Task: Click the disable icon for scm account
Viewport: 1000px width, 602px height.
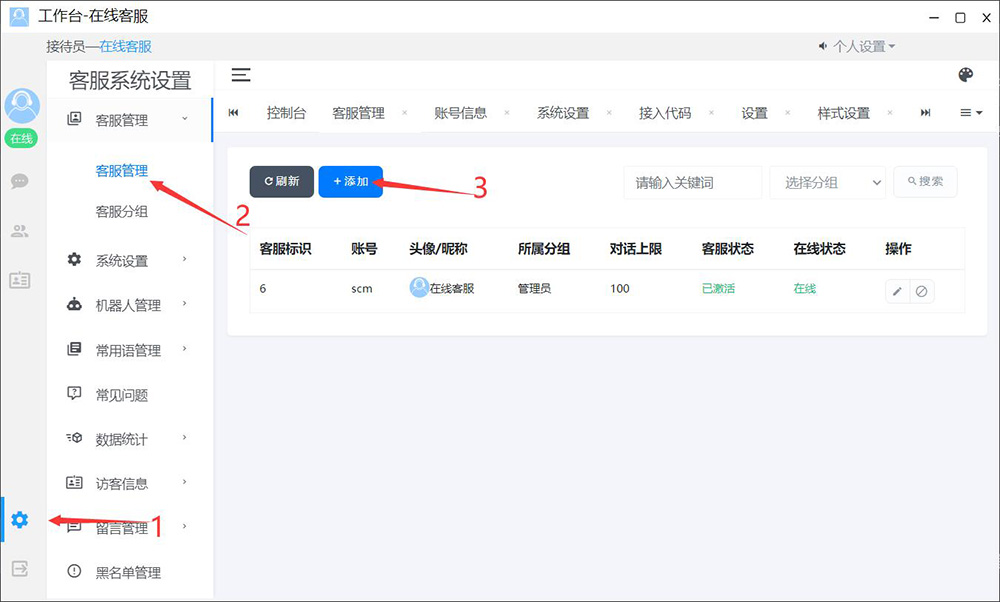Action: tap(922, 291)
